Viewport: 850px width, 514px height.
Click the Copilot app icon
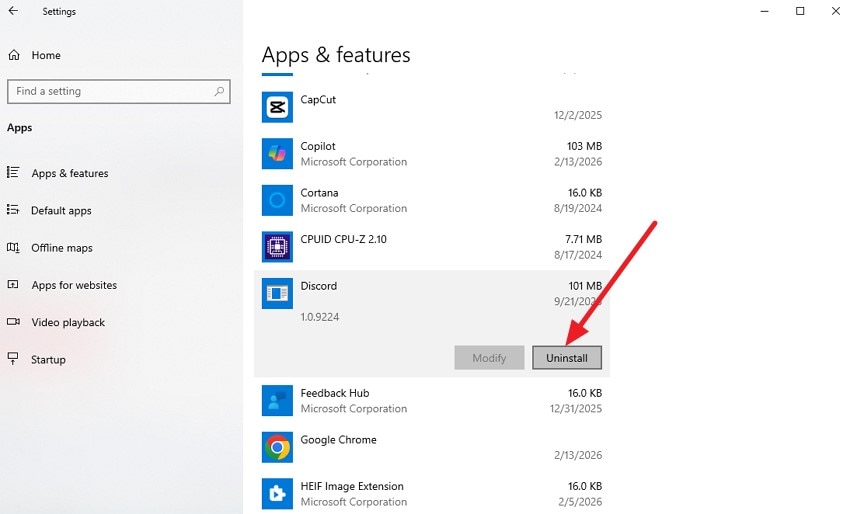[277, 153]
